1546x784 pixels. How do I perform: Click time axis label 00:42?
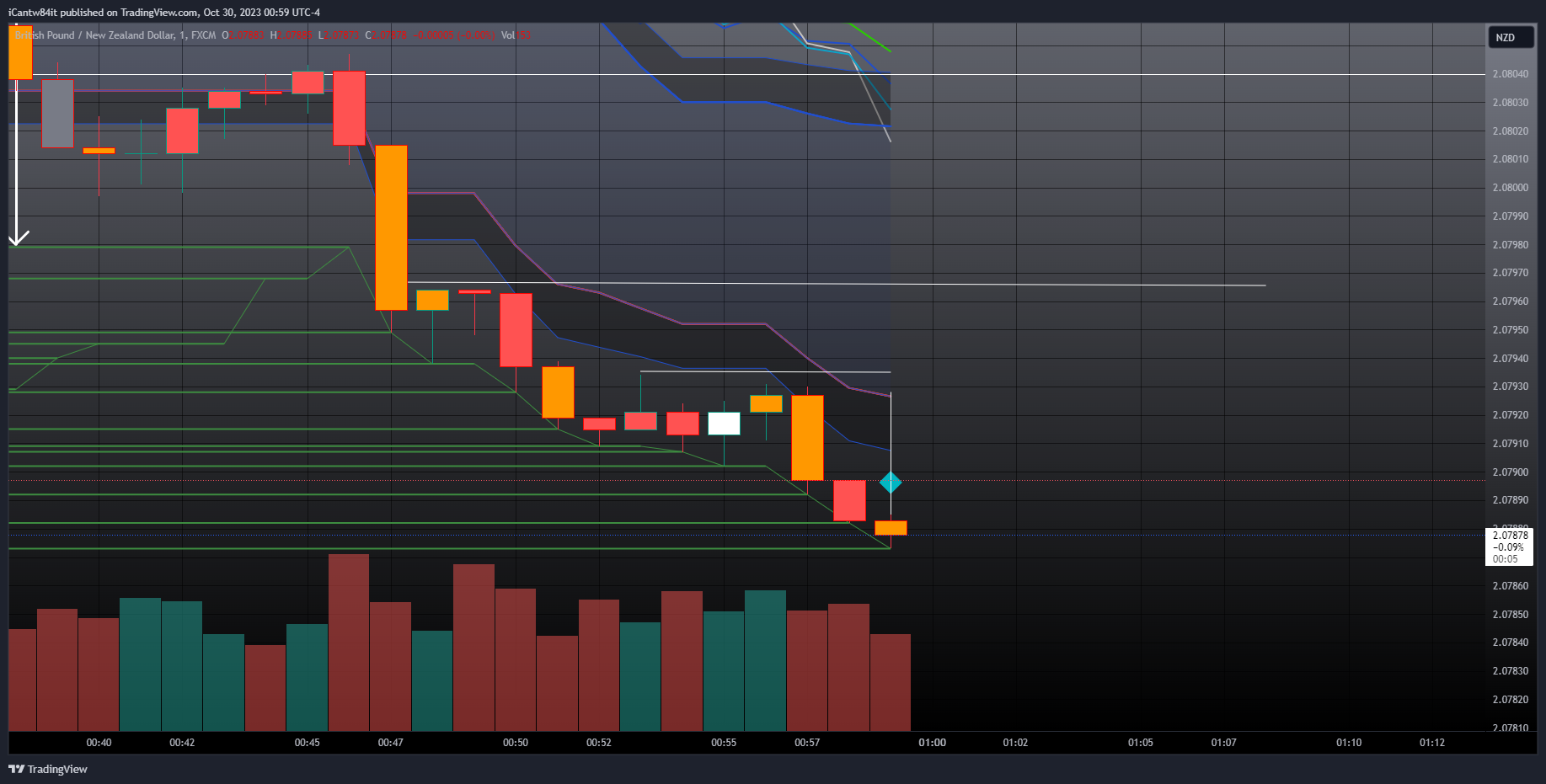[182, 743]
